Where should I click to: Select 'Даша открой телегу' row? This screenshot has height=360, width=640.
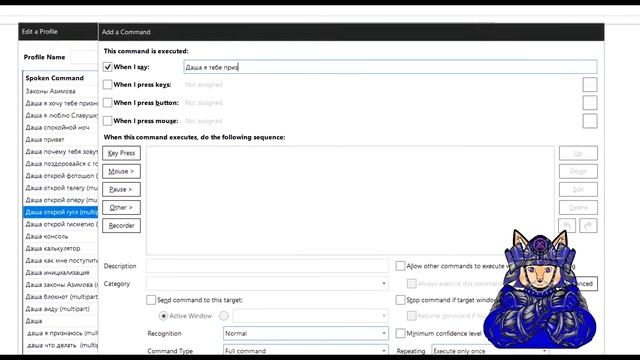click(60, 188)
